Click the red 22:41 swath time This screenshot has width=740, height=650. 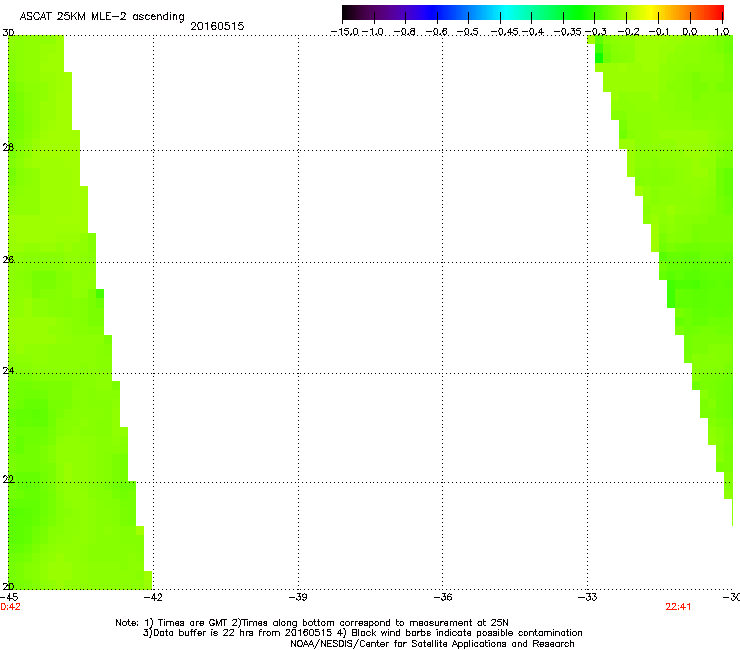click(678, 607)
